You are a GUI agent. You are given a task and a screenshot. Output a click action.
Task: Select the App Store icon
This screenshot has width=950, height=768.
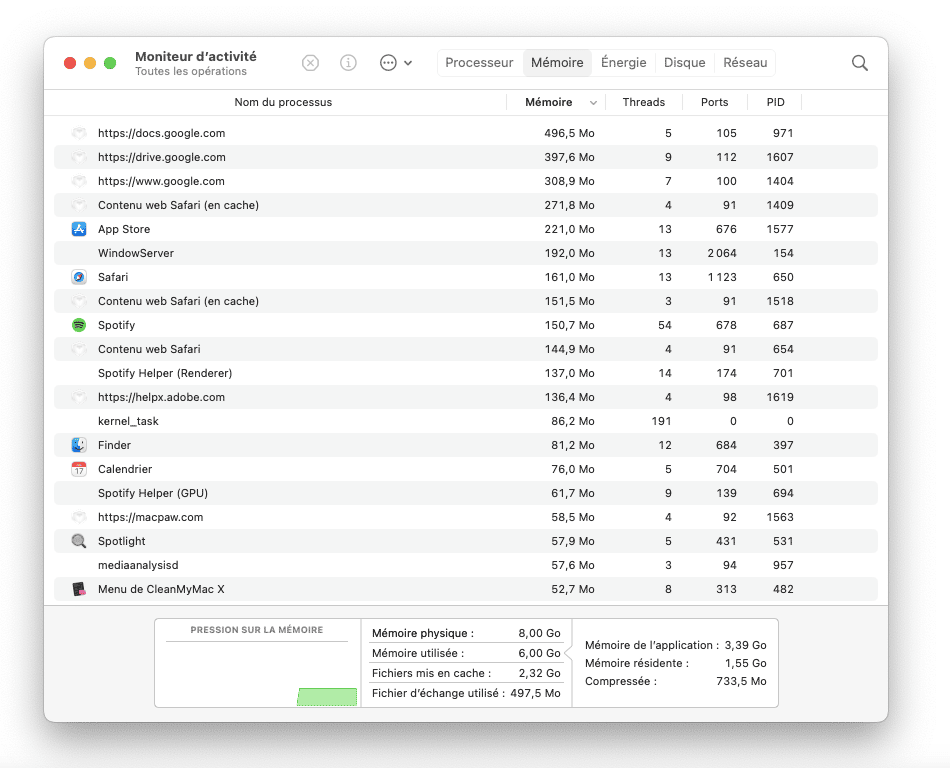click(x=79, y=229)
